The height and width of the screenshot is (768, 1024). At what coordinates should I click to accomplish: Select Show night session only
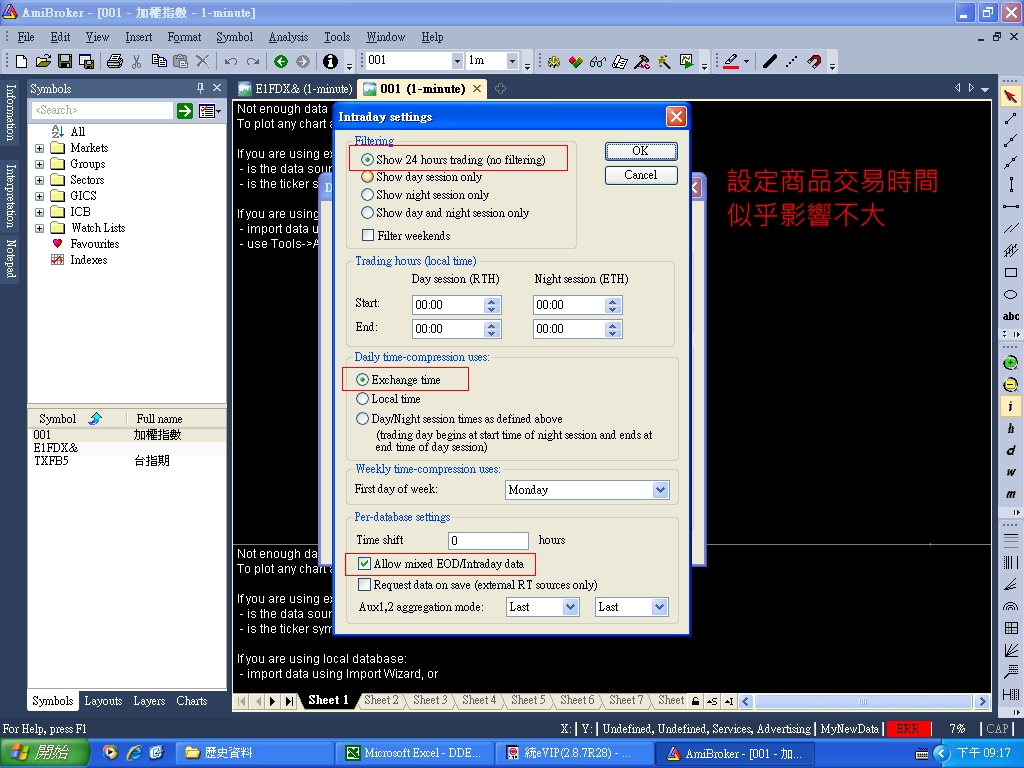368,195
